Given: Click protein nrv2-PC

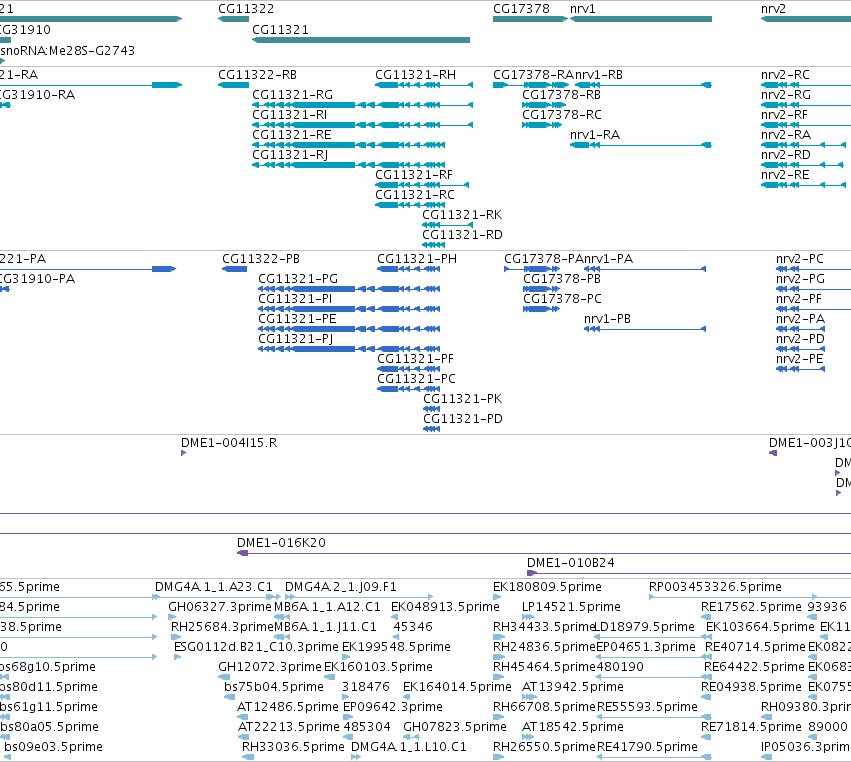Looking at the screenshot, I should (799, 259).
